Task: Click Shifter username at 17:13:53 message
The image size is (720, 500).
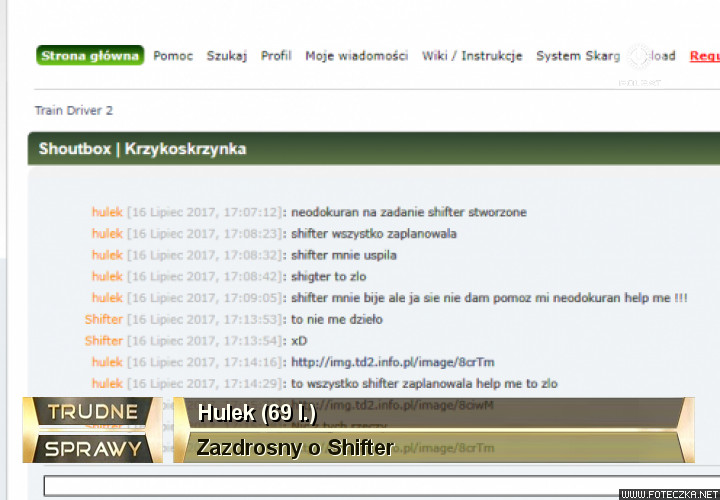Action: tap(104, 320)
